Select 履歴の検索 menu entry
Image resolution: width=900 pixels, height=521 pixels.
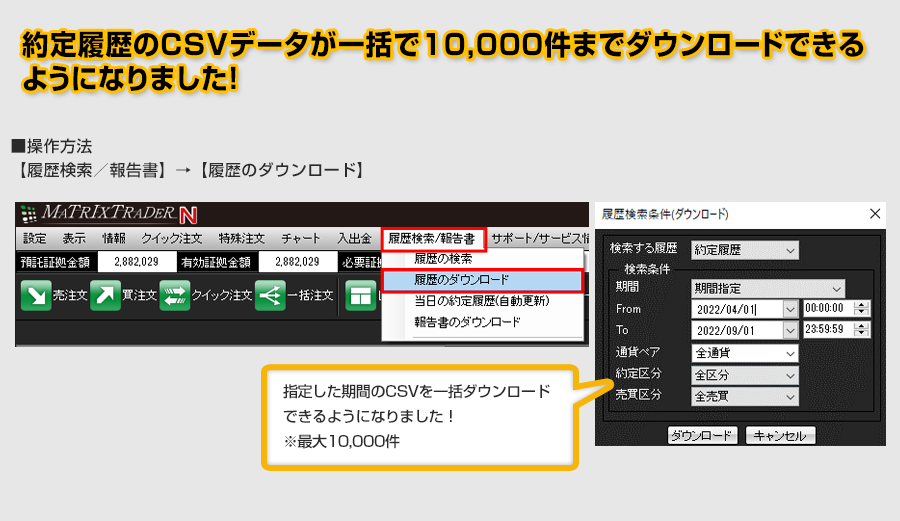coord(443,259)
